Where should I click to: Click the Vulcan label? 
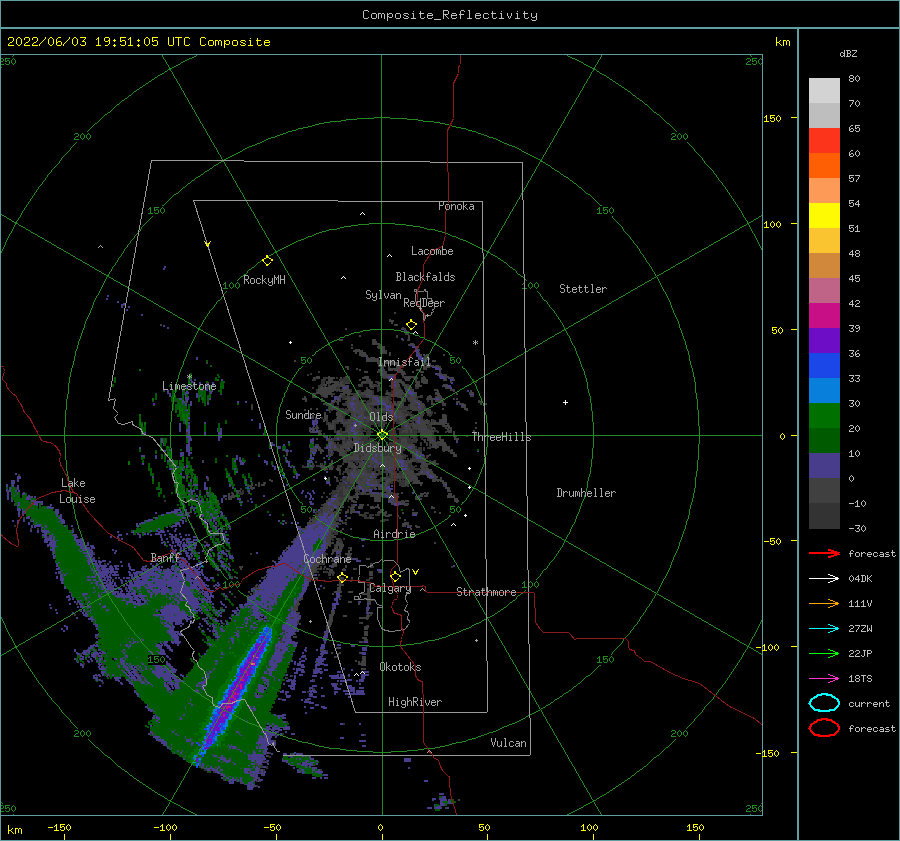(x=509, y=743)
